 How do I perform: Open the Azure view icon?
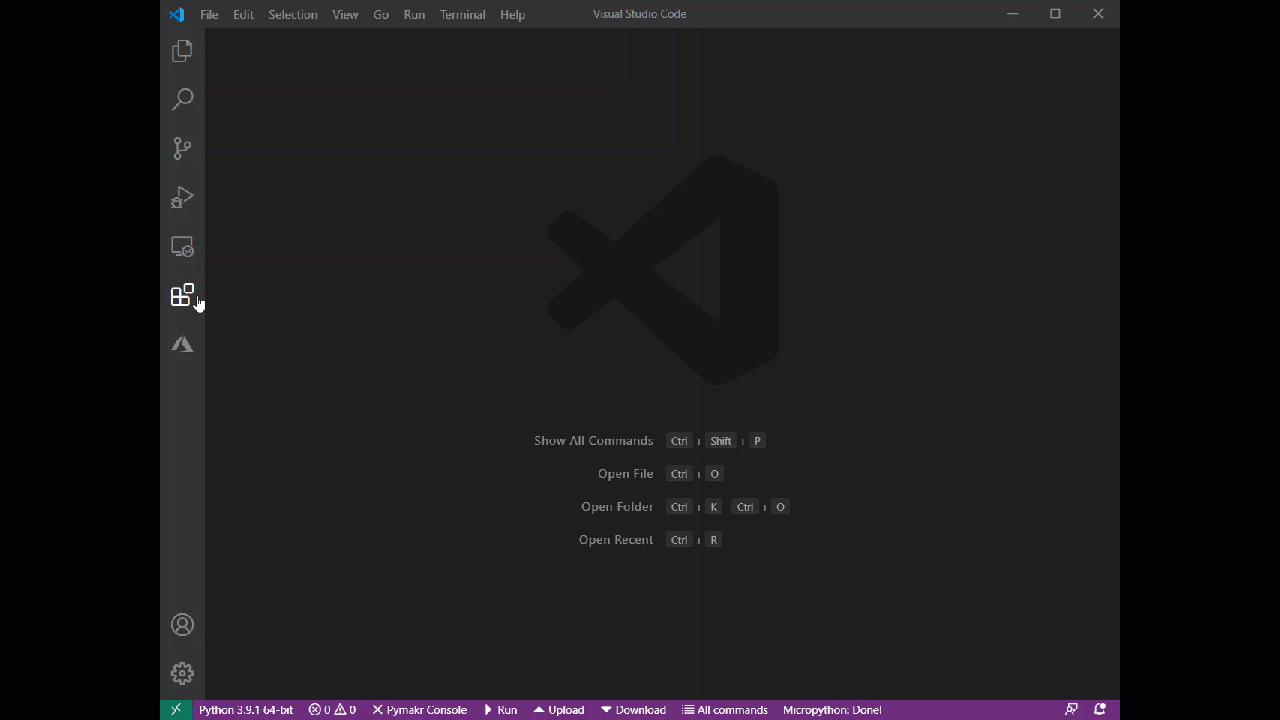[x=182, y=344]
